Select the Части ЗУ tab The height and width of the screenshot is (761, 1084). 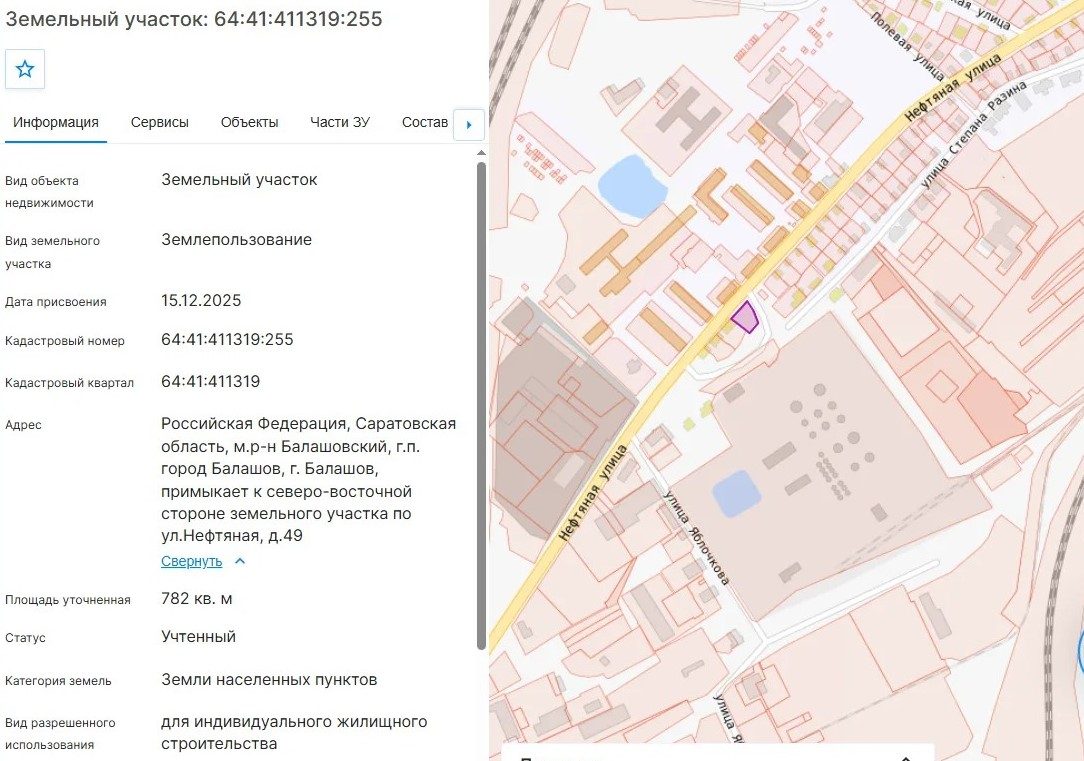(340, 122)
